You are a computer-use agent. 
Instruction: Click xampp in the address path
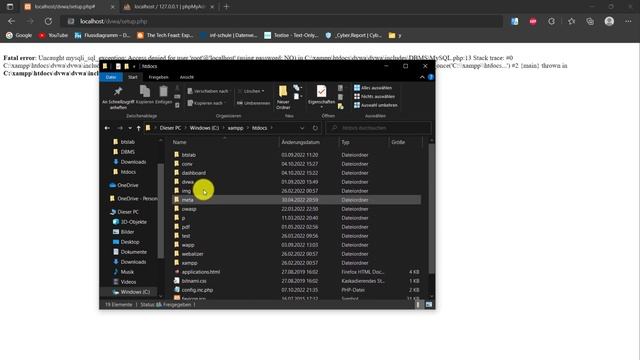coord(236,128)
